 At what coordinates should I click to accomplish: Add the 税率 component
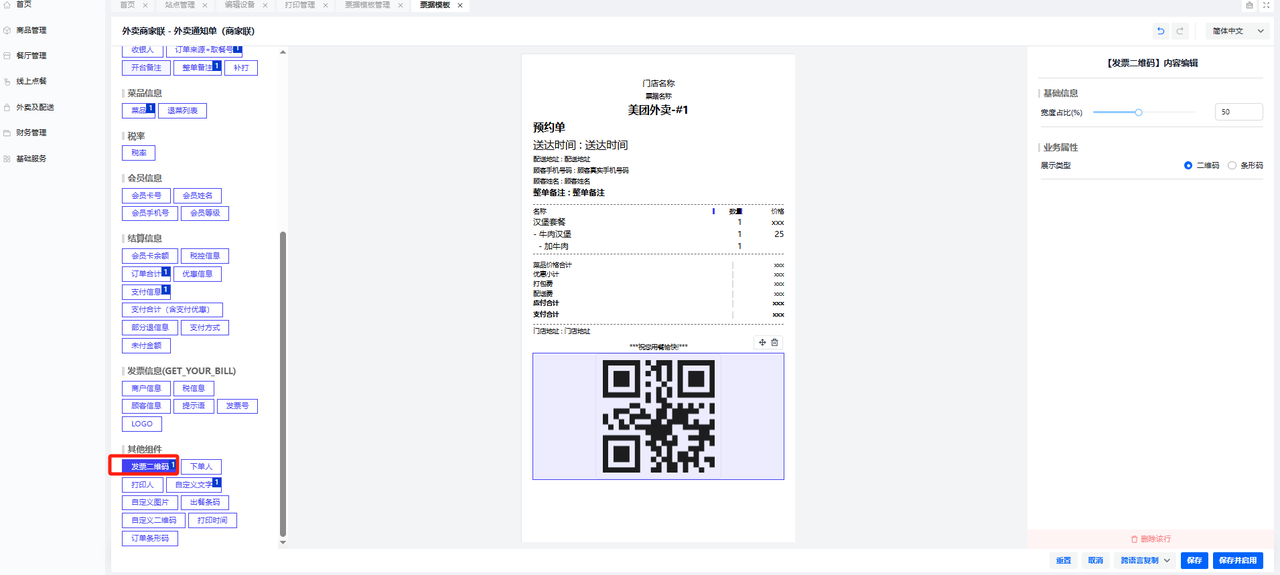tap(138, 153)
